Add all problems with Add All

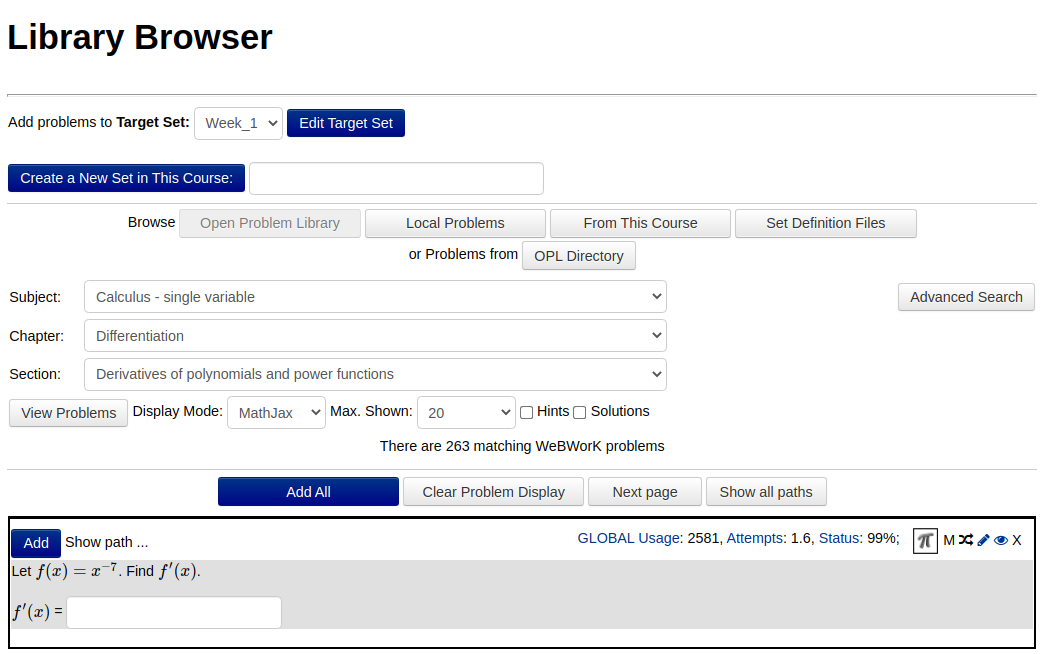pyautogui.click(x=308, y=492)
